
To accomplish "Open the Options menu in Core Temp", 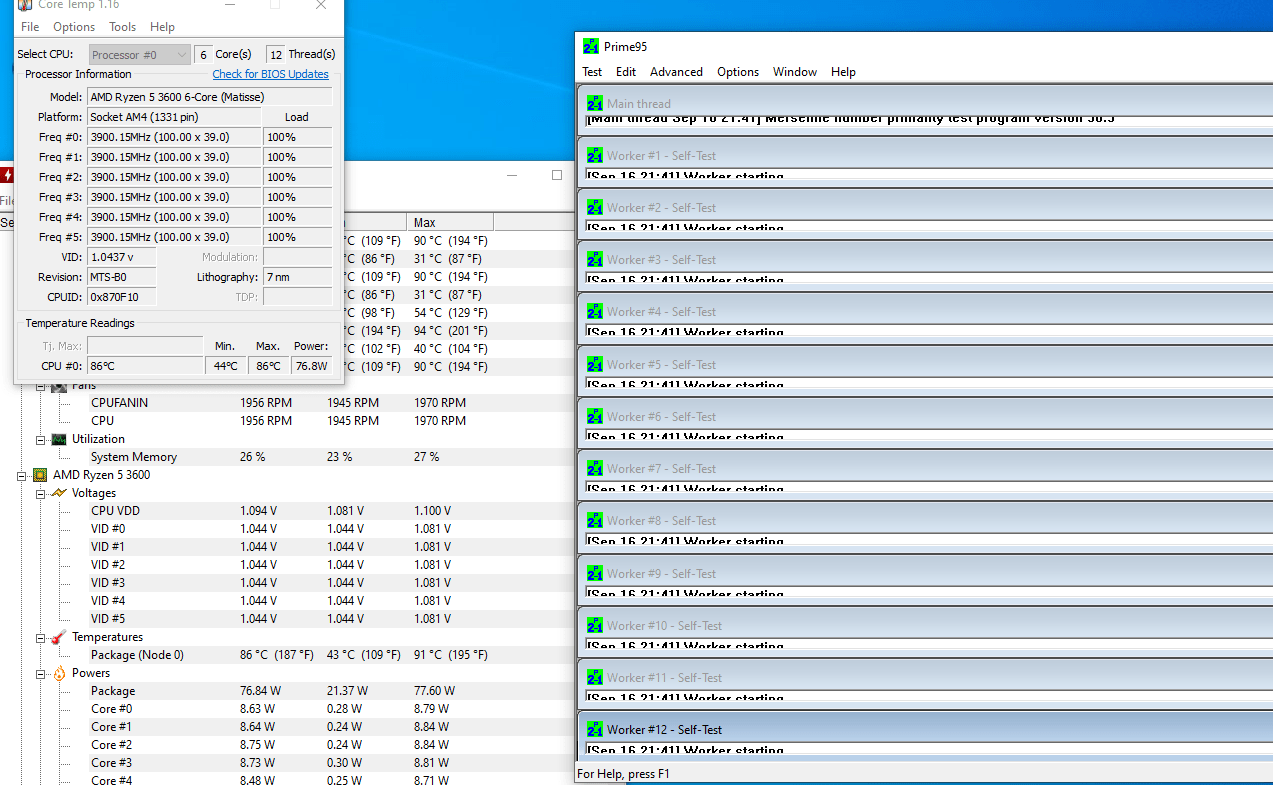I will pyautogui.click(x=74, y=27).
